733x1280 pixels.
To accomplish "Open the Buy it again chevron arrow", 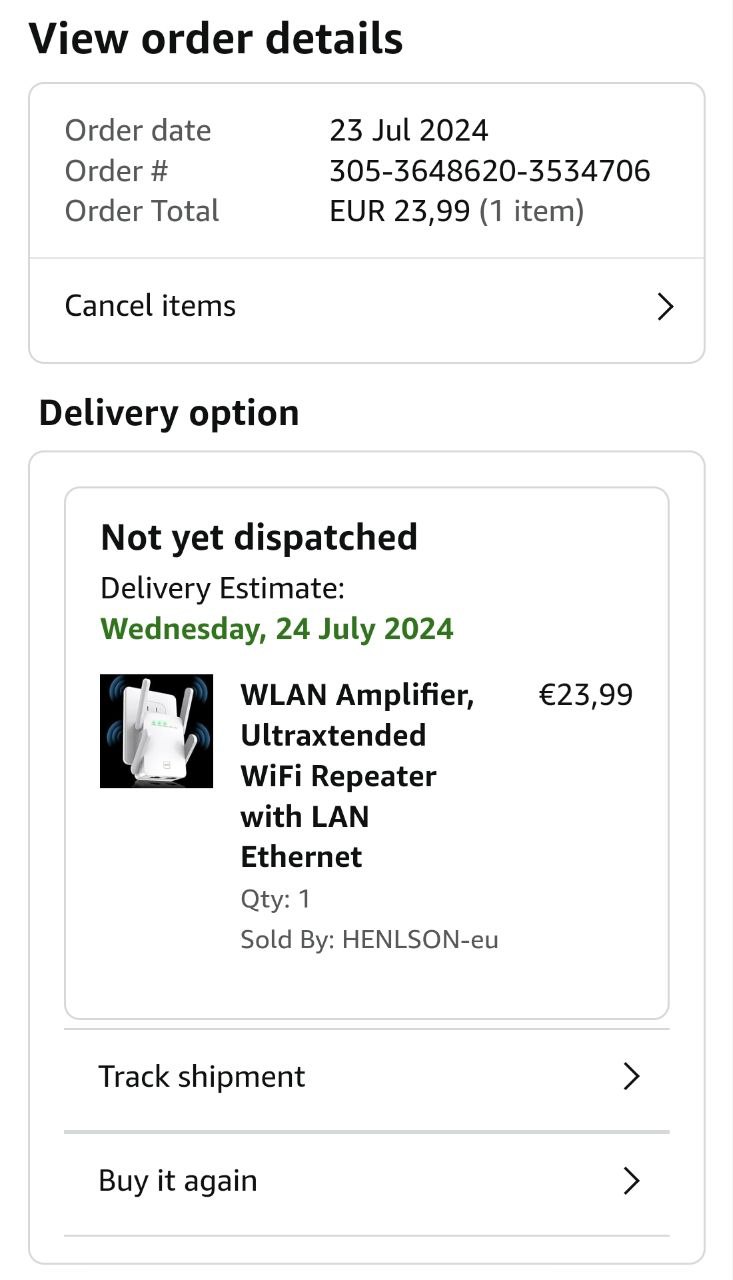I will [x=631, y=1181].
